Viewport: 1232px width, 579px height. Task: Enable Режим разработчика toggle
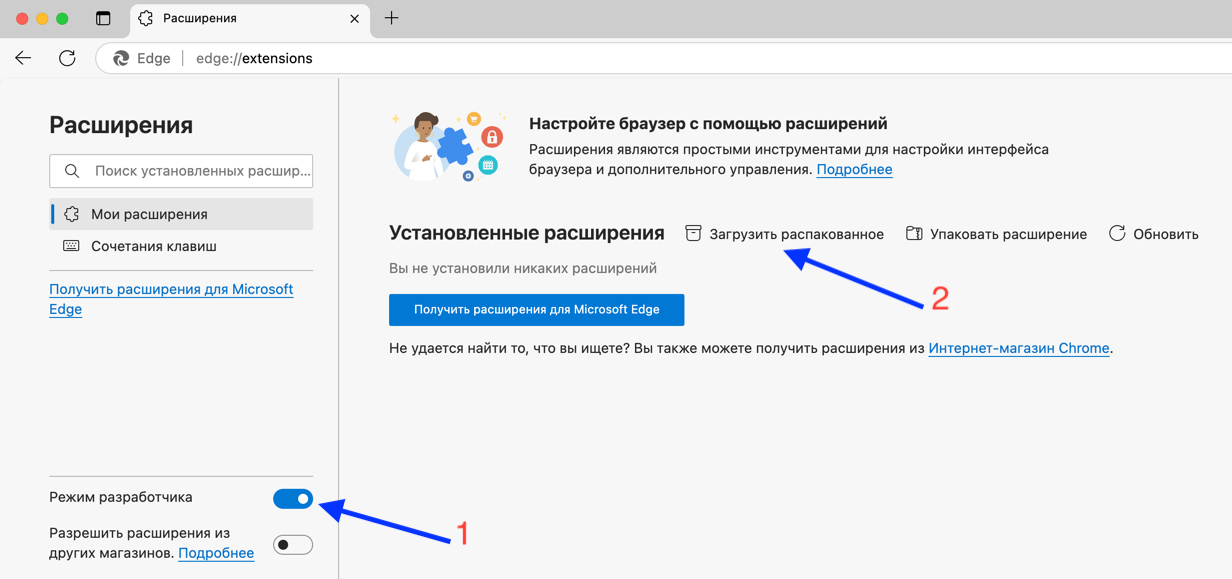293,498
